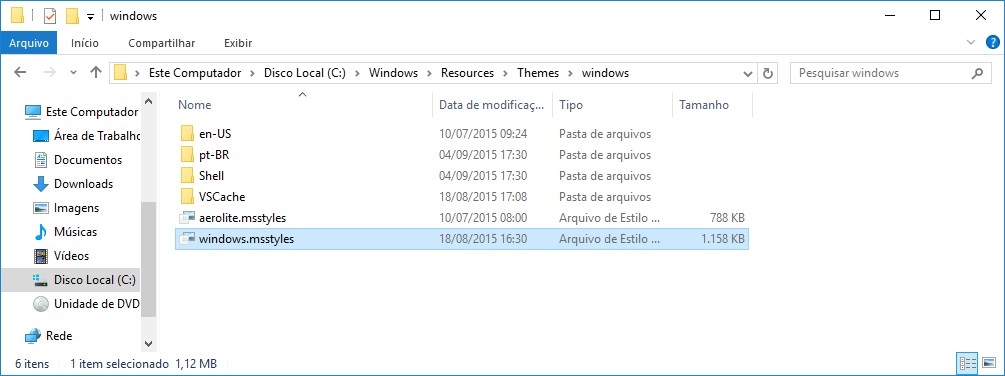Expand chevron after Este Computador breadcrumb
The height and width of the screenshot is (376, 1005).
(253, 73)
